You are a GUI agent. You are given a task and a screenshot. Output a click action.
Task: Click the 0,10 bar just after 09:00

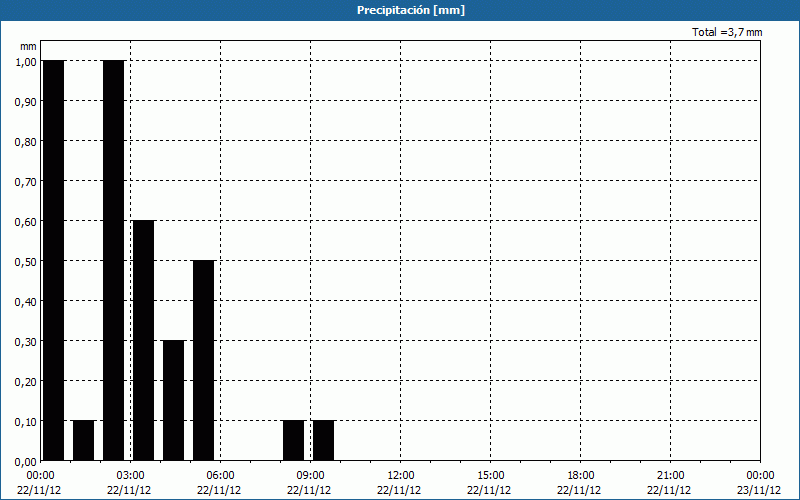click(x=323, y=440)
